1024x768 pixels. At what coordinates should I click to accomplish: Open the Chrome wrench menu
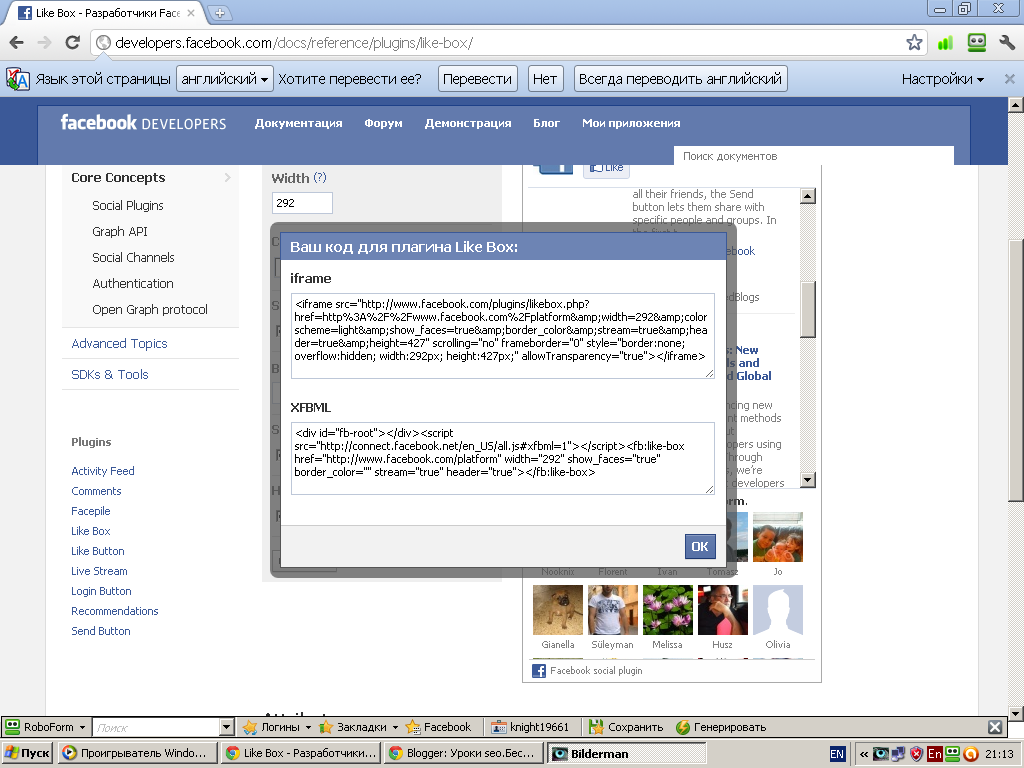coord(1007,43)
